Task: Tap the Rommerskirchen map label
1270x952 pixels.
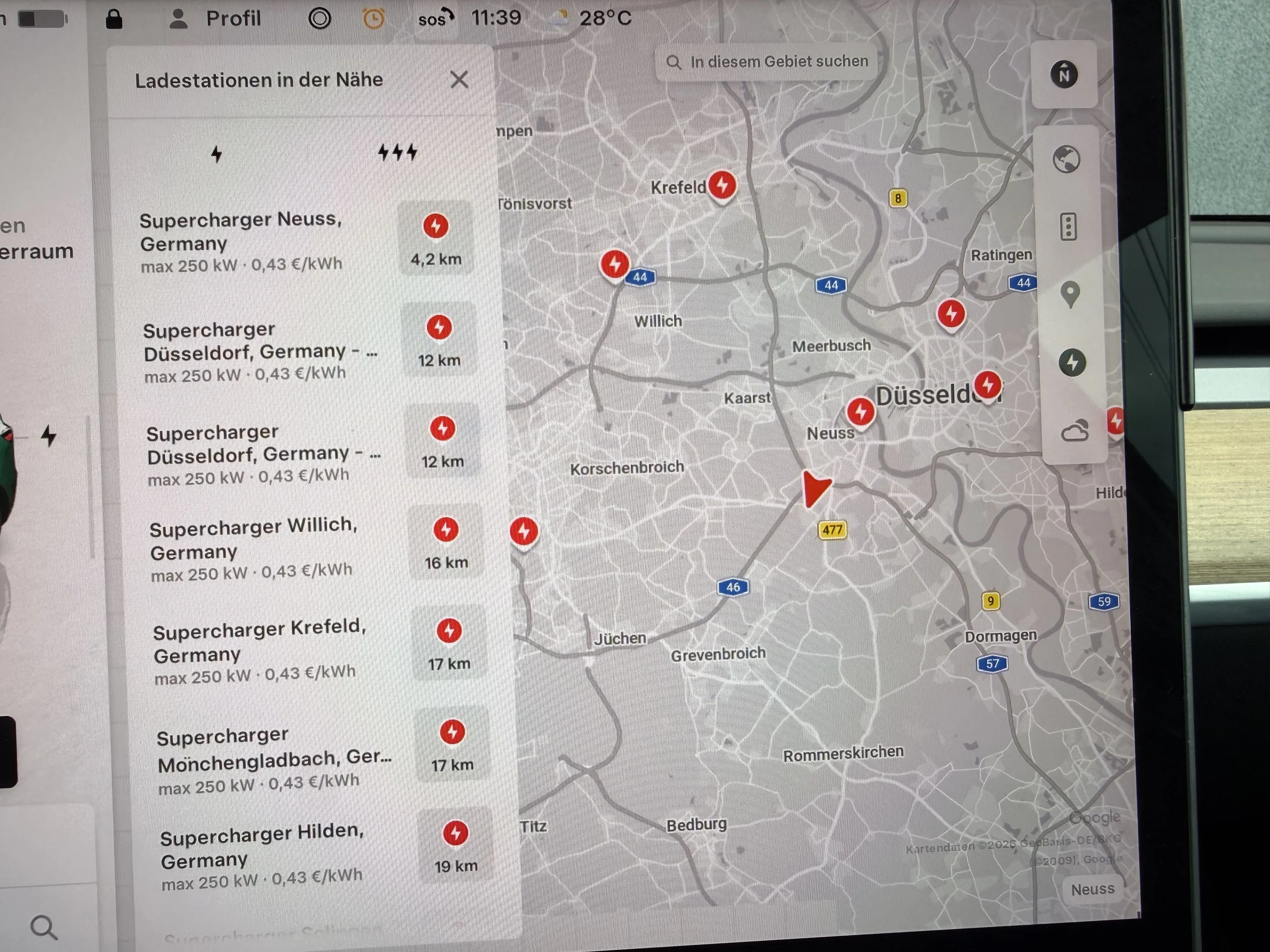Action: click(843, 754)
